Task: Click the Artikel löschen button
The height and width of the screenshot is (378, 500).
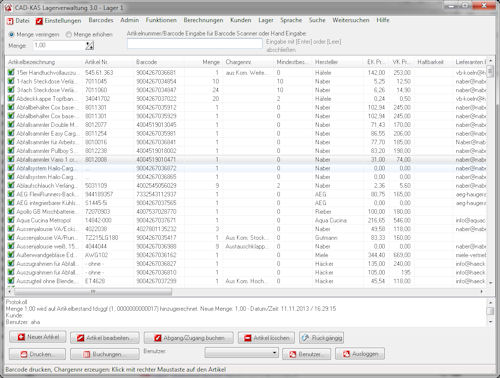Action: [266, 338]
